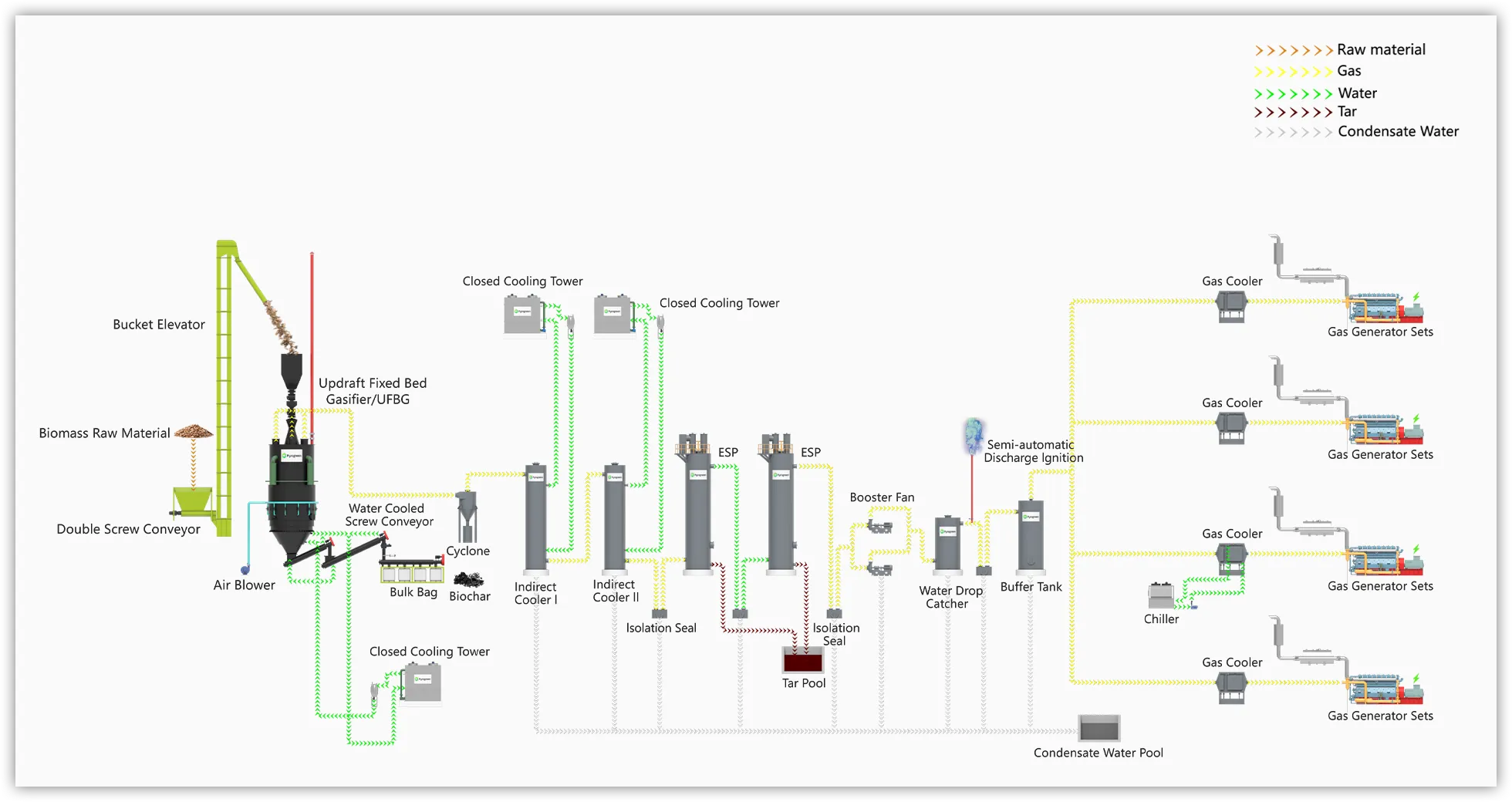Click the green Water legend arrows
Screen dimensions: 1512x802
(x=1293, y=94)
